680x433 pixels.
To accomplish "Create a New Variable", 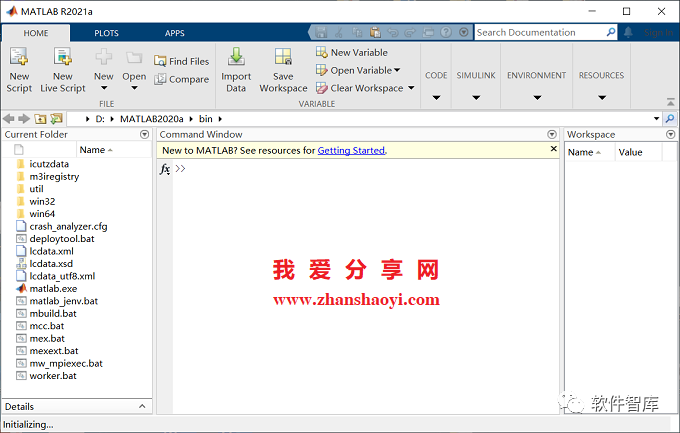I will (x=352, y=52).
